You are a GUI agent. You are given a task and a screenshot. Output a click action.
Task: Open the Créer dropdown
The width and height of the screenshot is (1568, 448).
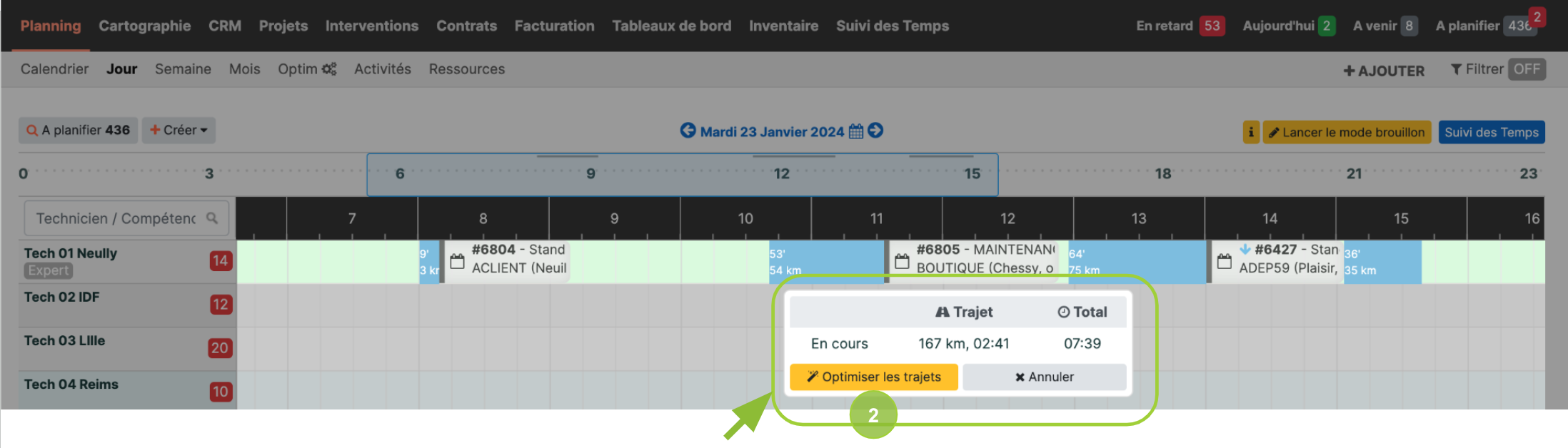tap(179, 131)
